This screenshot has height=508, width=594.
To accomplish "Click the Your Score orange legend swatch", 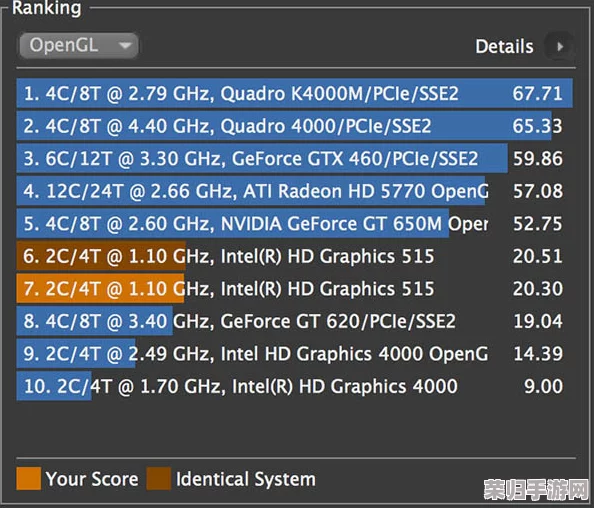I will pos(29,478).
